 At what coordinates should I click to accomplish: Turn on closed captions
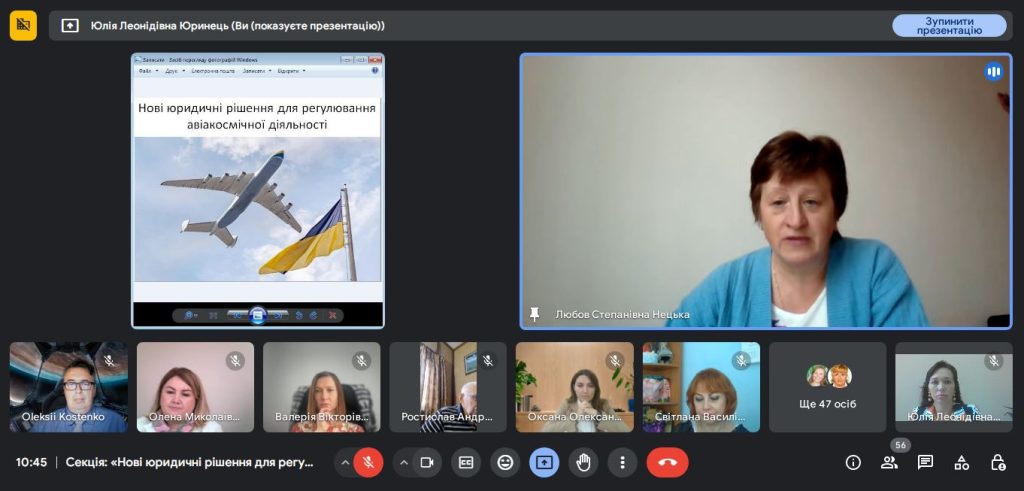pos(465,462)
